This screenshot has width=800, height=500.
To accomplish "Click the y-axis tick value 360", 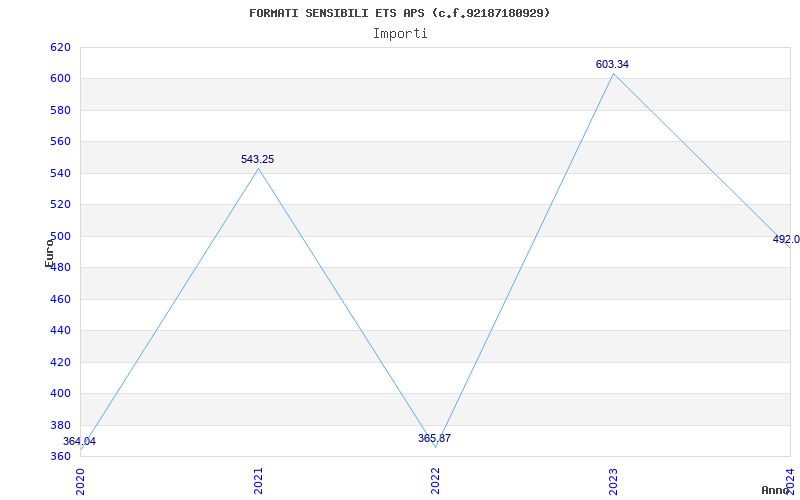I will 60,457.
